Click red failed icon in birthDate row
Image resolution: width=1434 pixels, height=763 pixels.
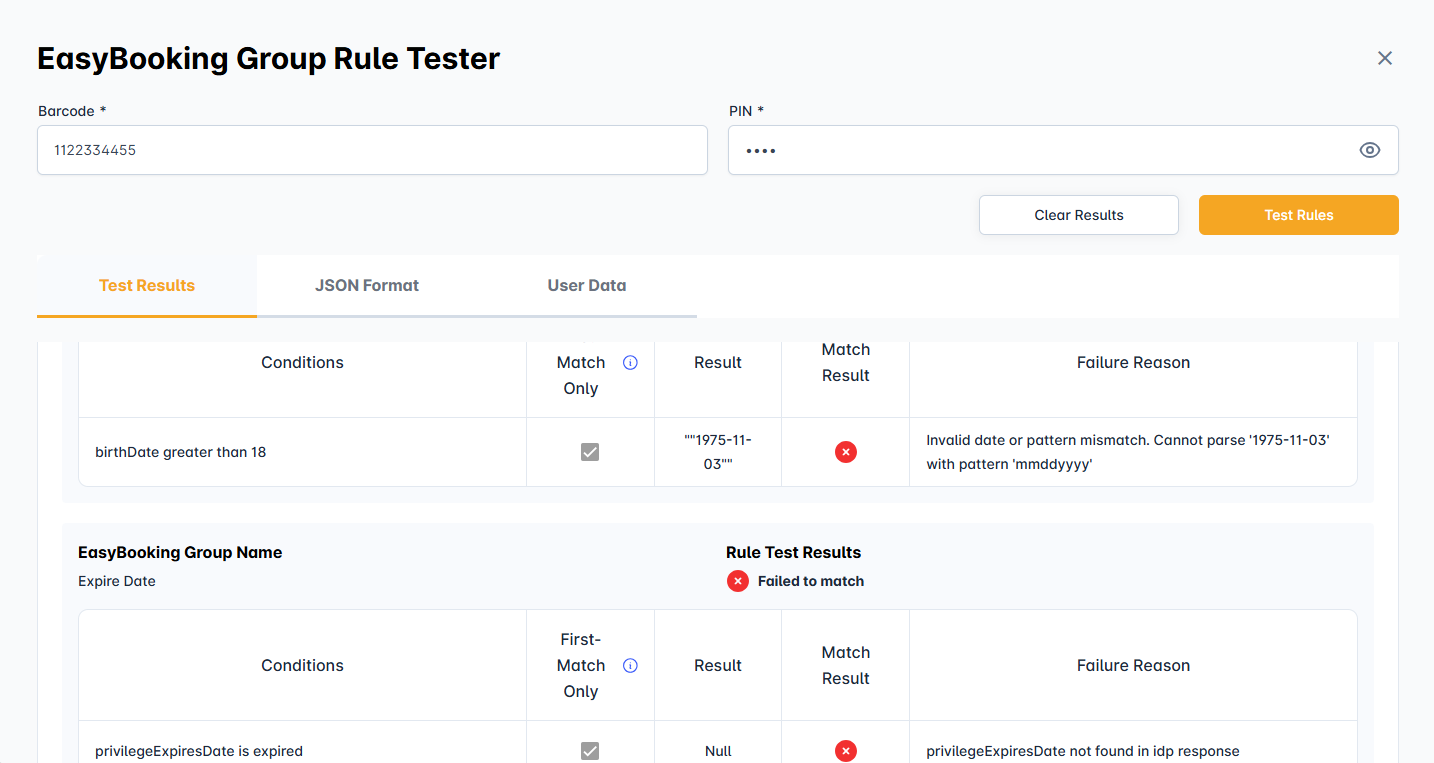845,452
